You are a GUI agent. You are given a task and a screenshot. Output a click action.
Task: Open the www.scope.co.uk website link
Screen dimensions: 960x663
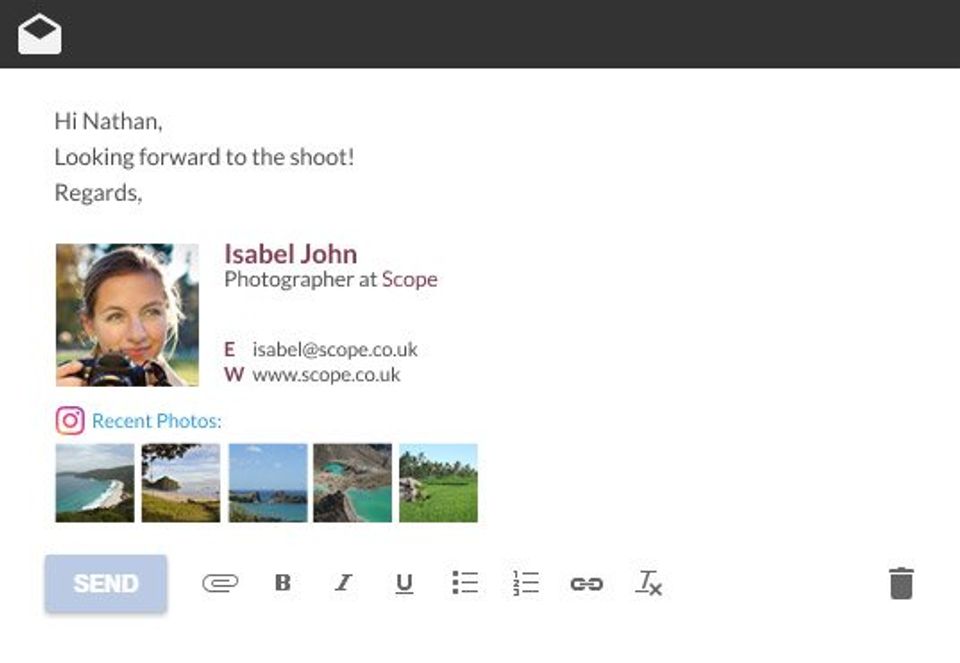click(326, 375)
